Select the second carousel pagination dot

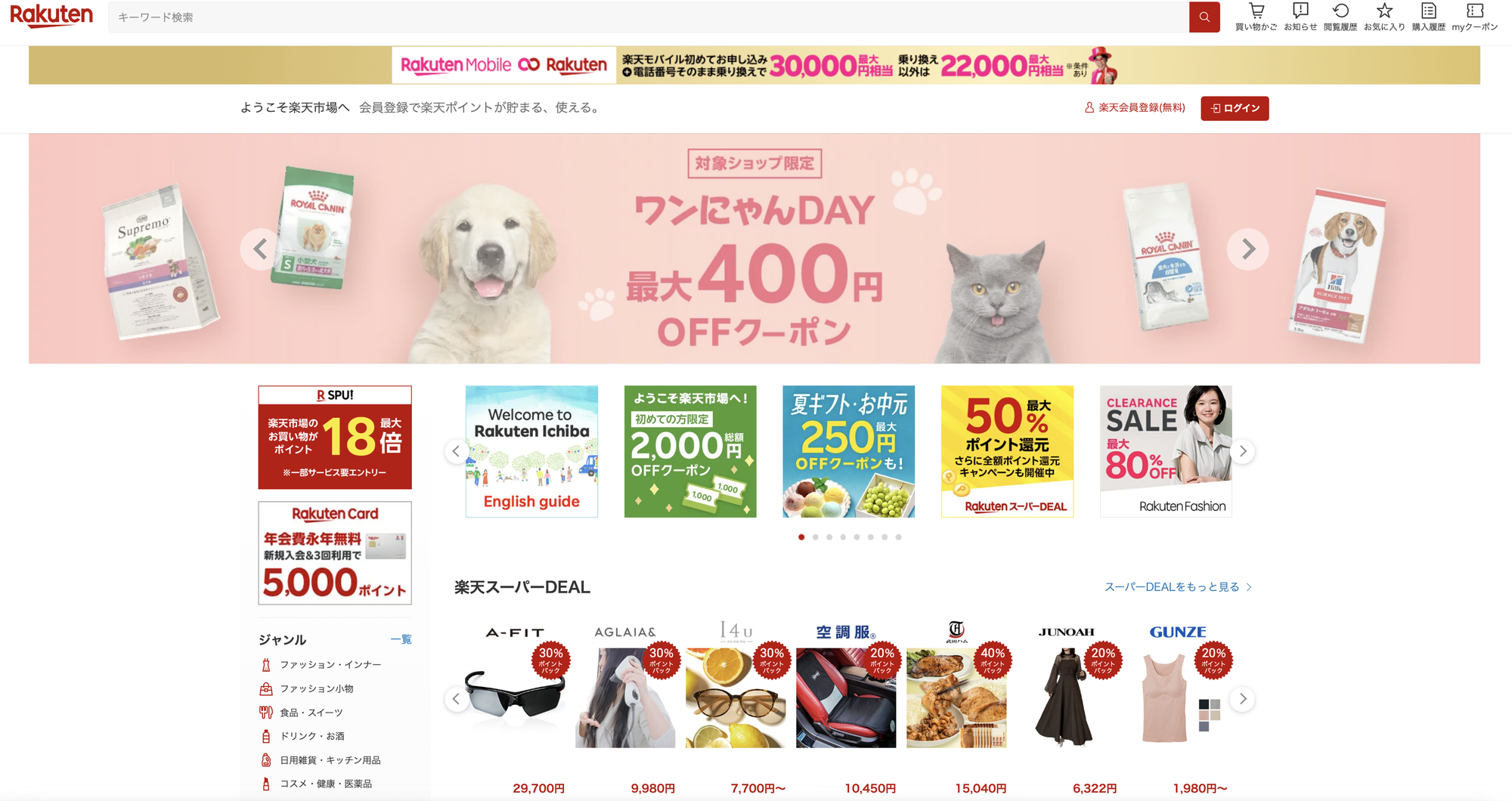815,537
